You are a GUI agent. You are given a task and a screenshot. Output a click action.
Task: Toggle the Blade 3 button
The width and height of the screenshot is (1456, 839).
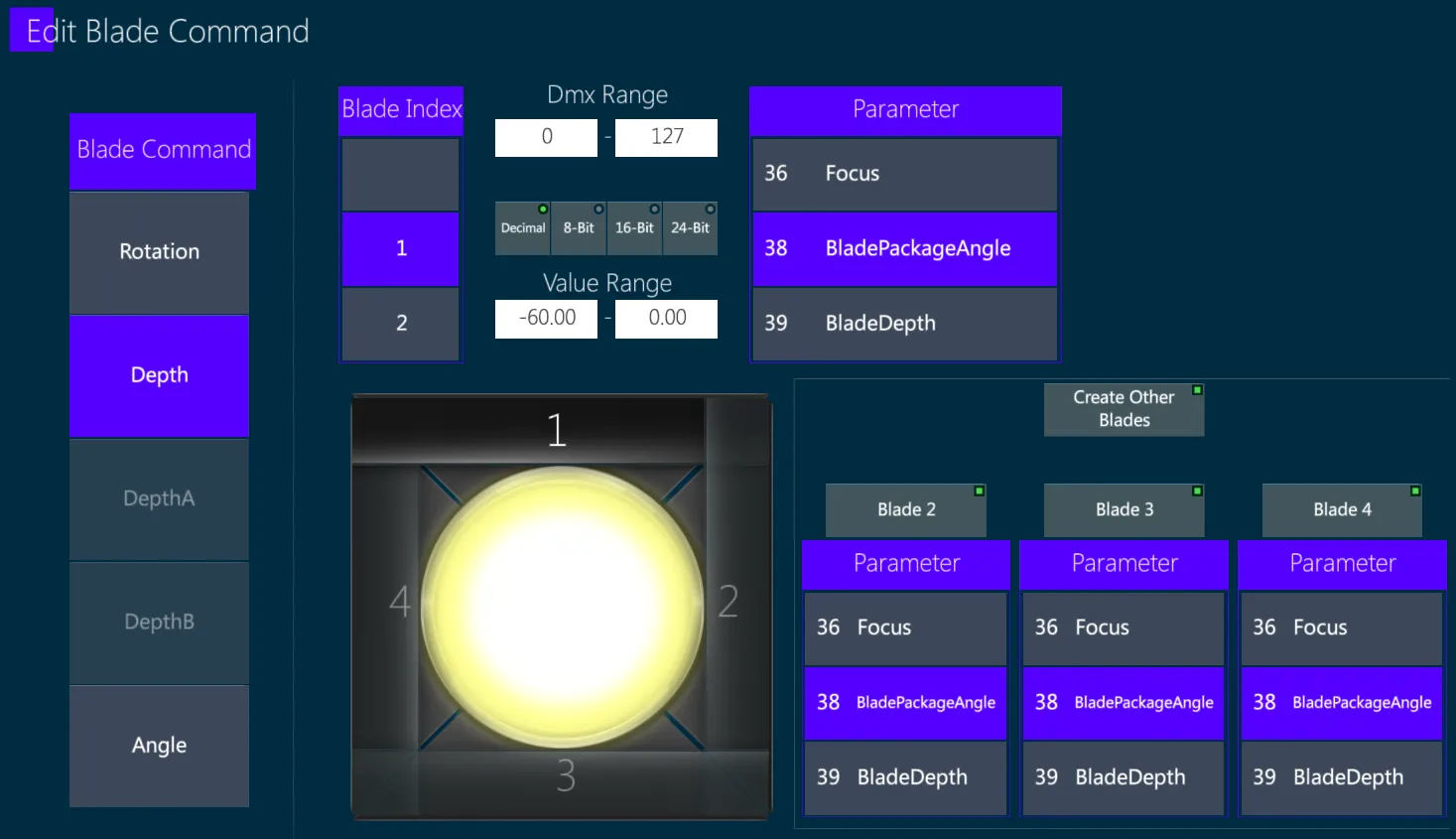click(x=1125, y=510)
